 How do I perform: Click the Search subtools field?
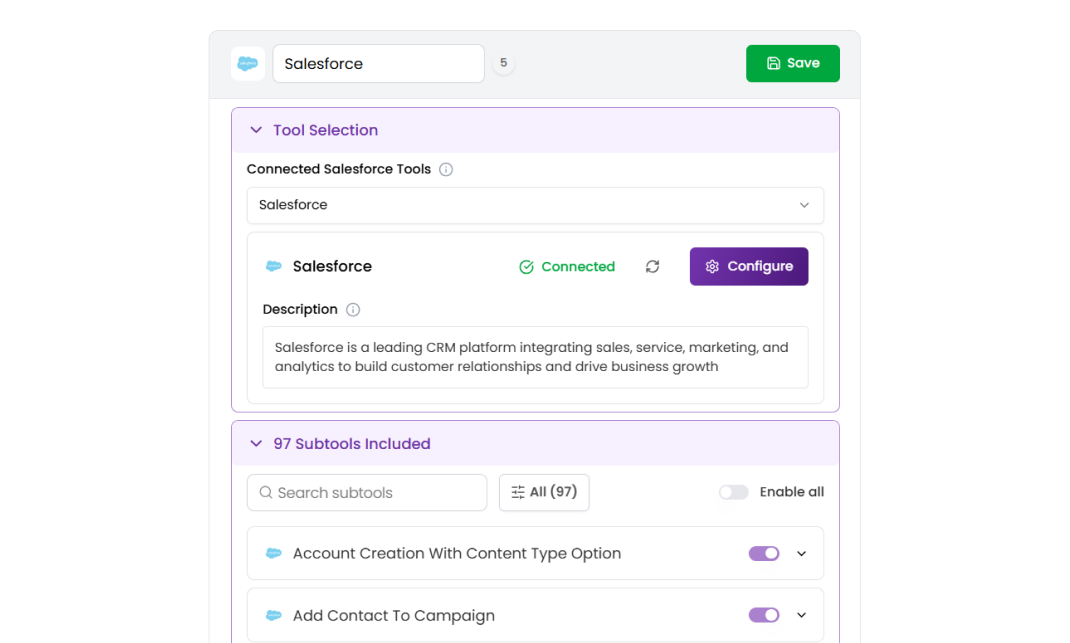click(x=367, y=493)
